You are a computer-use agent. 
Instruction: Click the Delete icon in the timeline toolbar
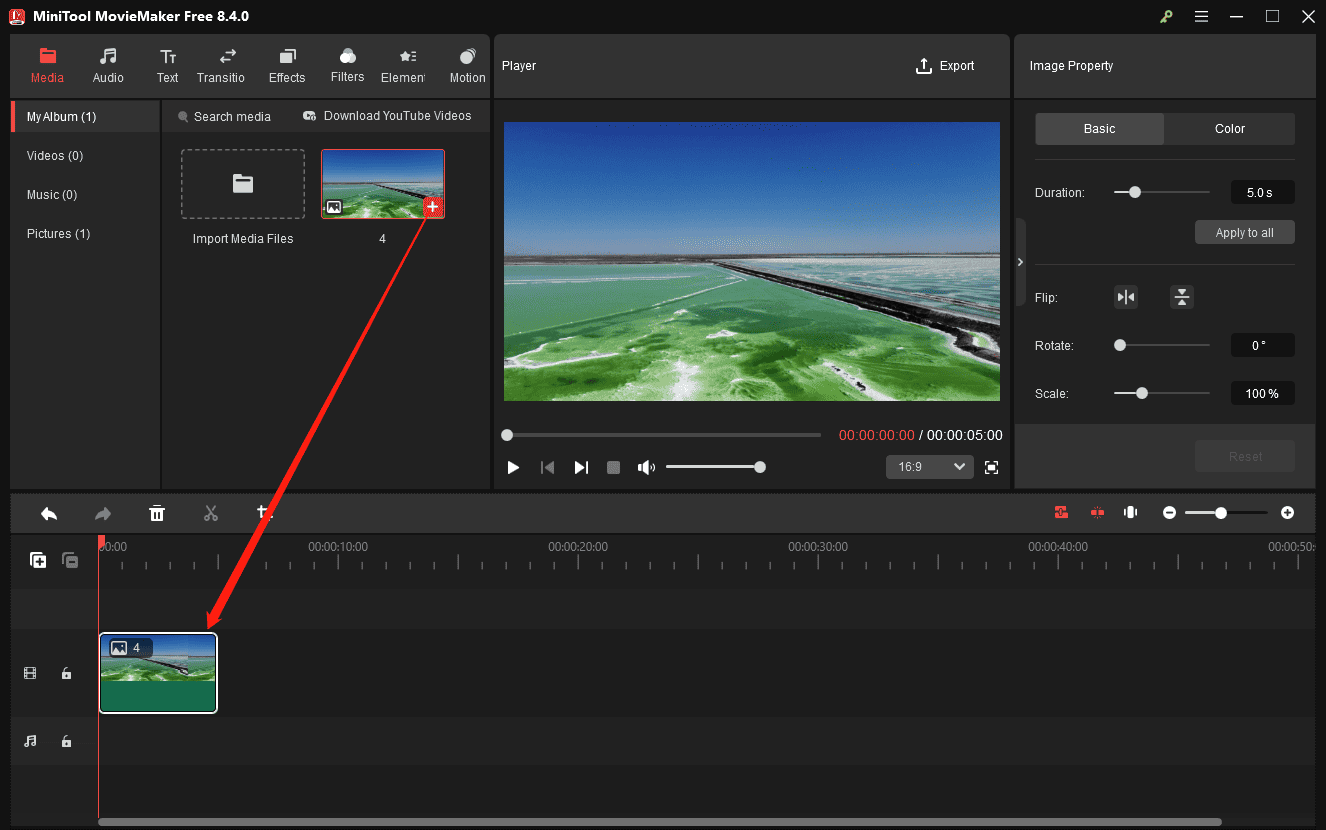pyautogui.click(x=157, y=513)
